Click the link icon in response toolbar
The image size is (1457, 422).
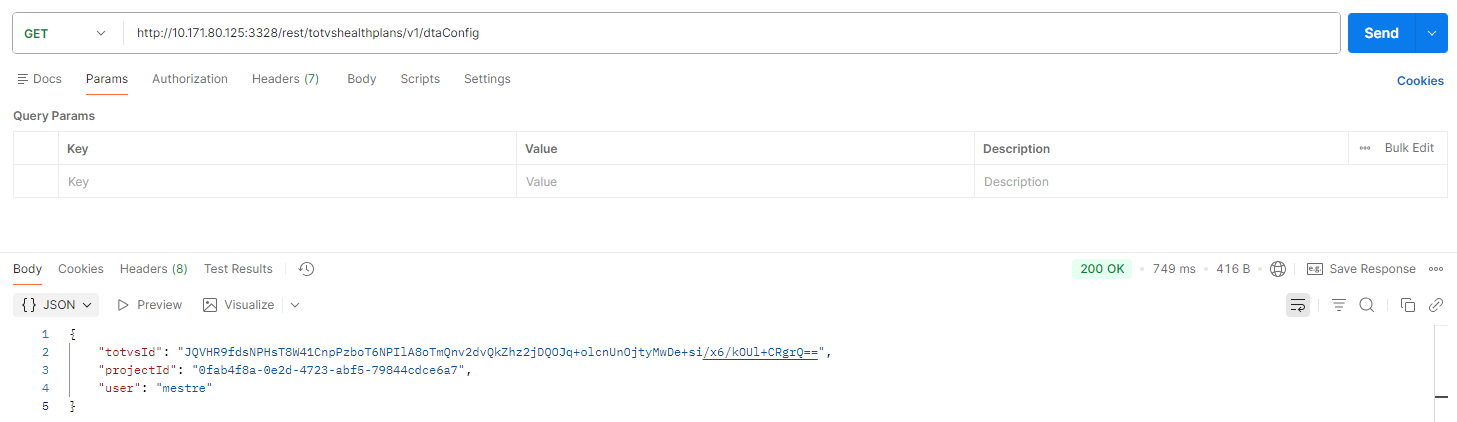(1436, 305)
